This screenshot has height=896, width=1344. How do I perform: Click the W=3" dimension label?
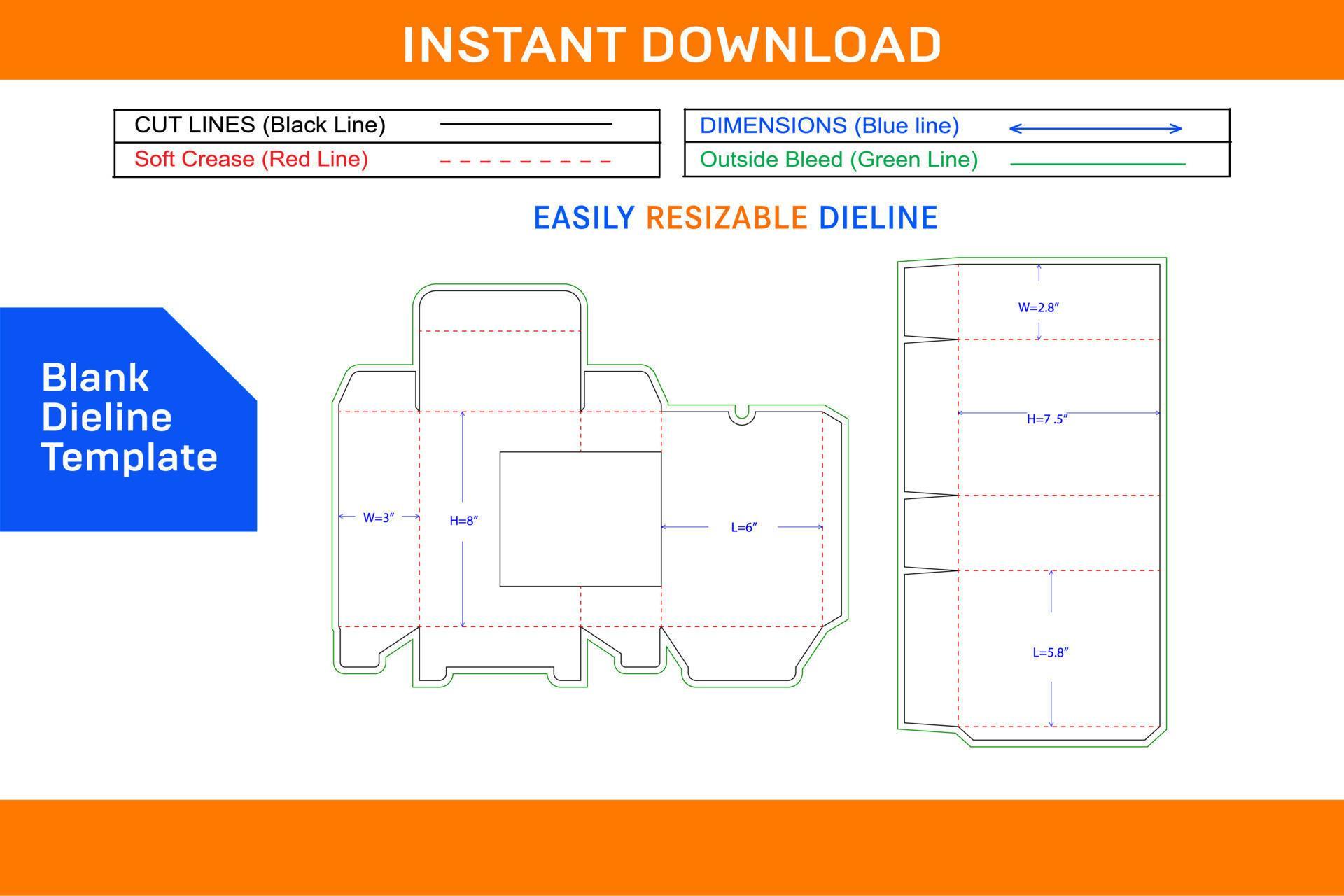tap(379, 518)
